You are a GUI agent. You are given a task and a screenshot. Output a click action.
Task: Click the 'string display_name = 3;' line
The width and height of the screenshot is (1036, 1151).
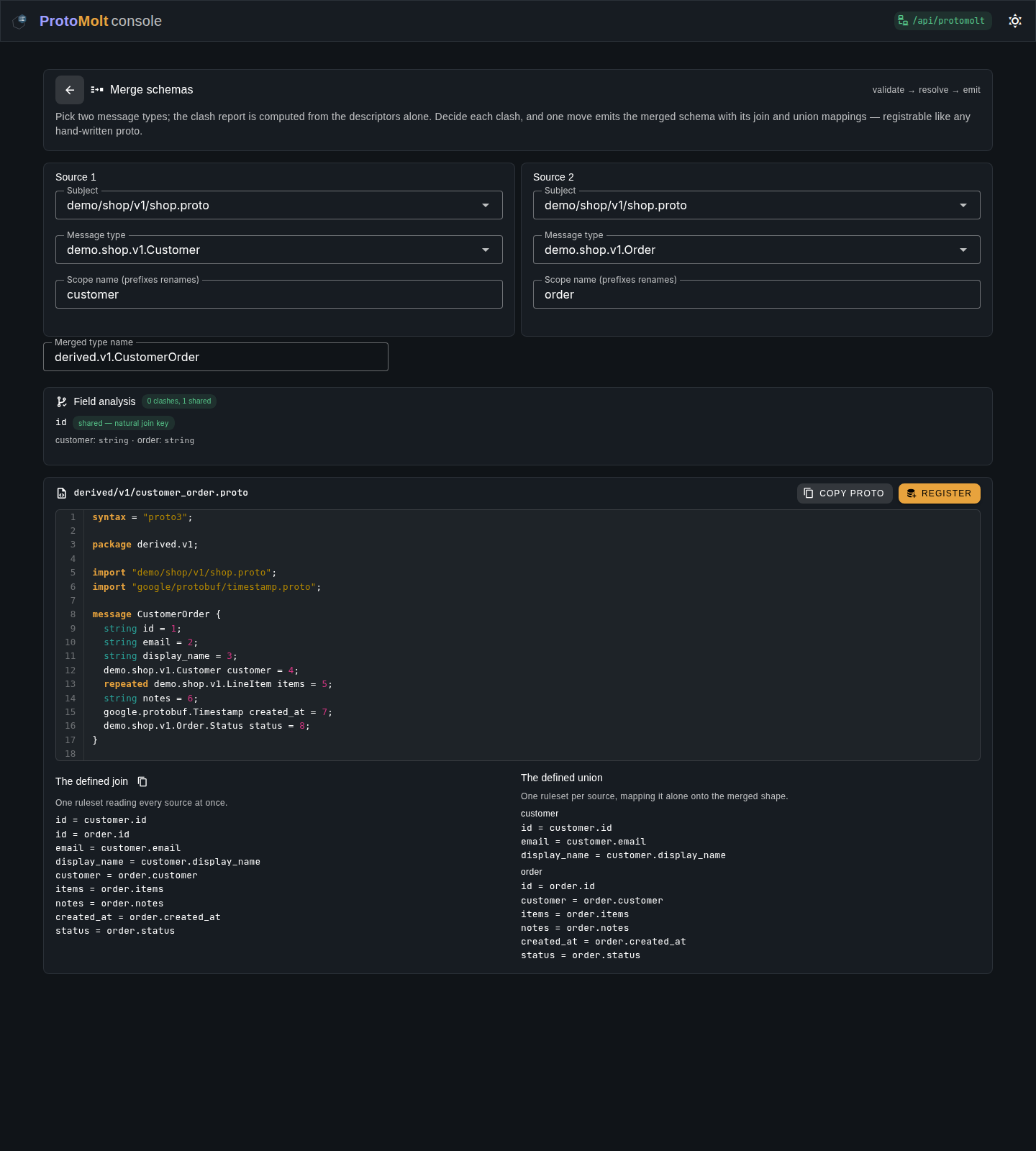click(171, 656)
